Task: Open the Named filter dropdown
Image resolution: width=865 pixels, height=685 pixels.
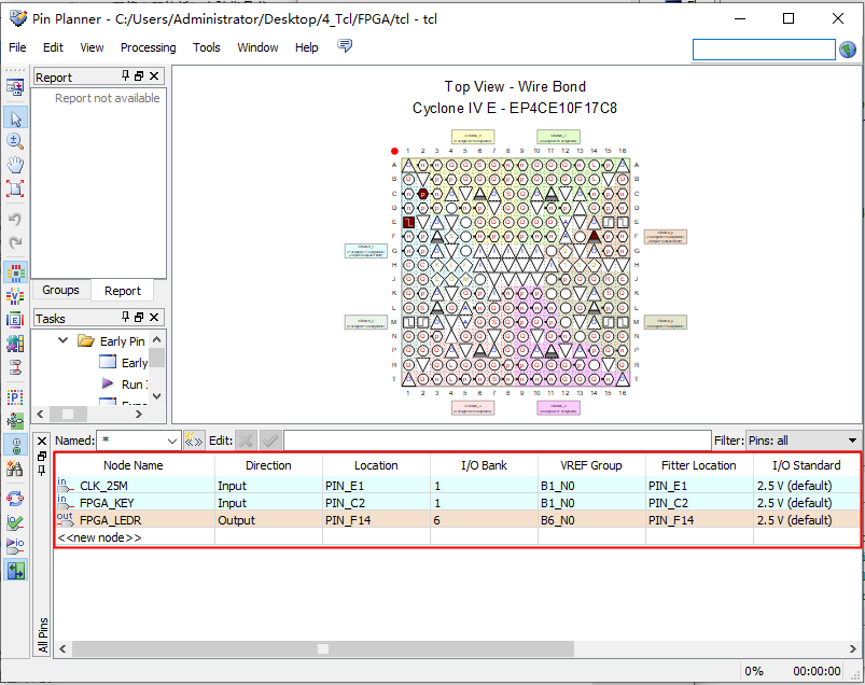Action: [x=170, y=441]
